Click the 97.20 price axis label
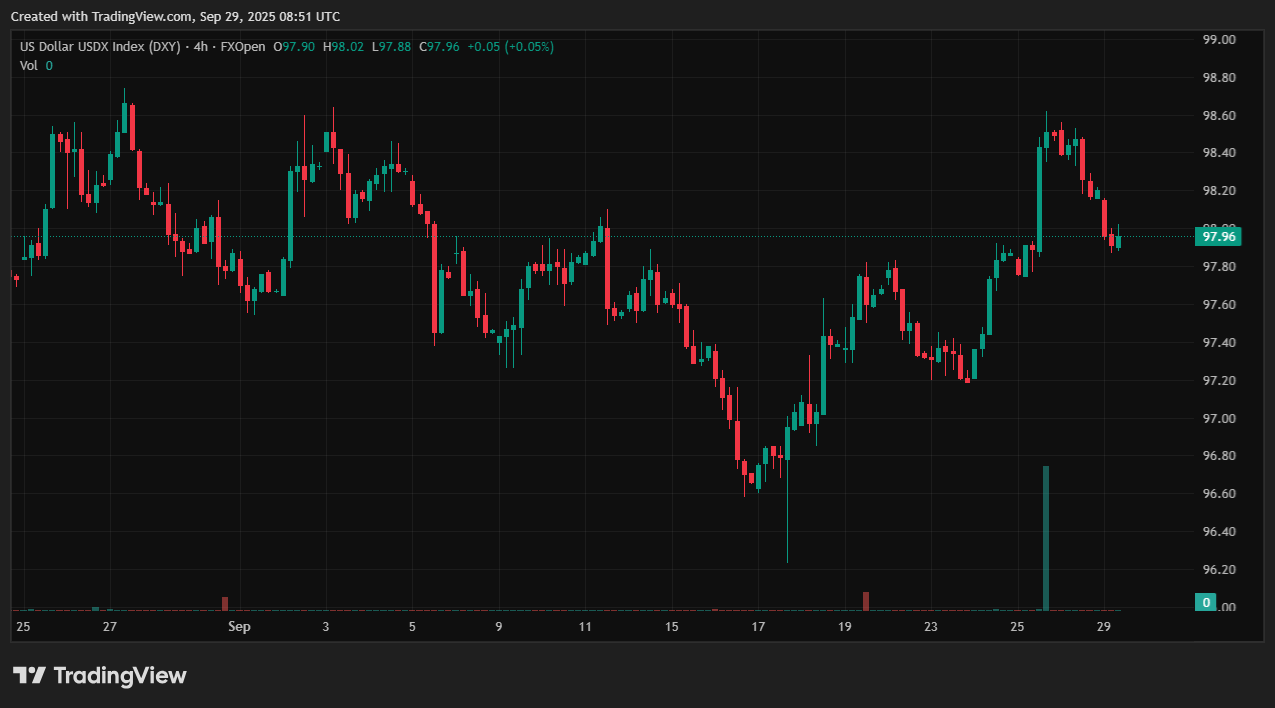1275x708 pixels. pos(1219,381)
